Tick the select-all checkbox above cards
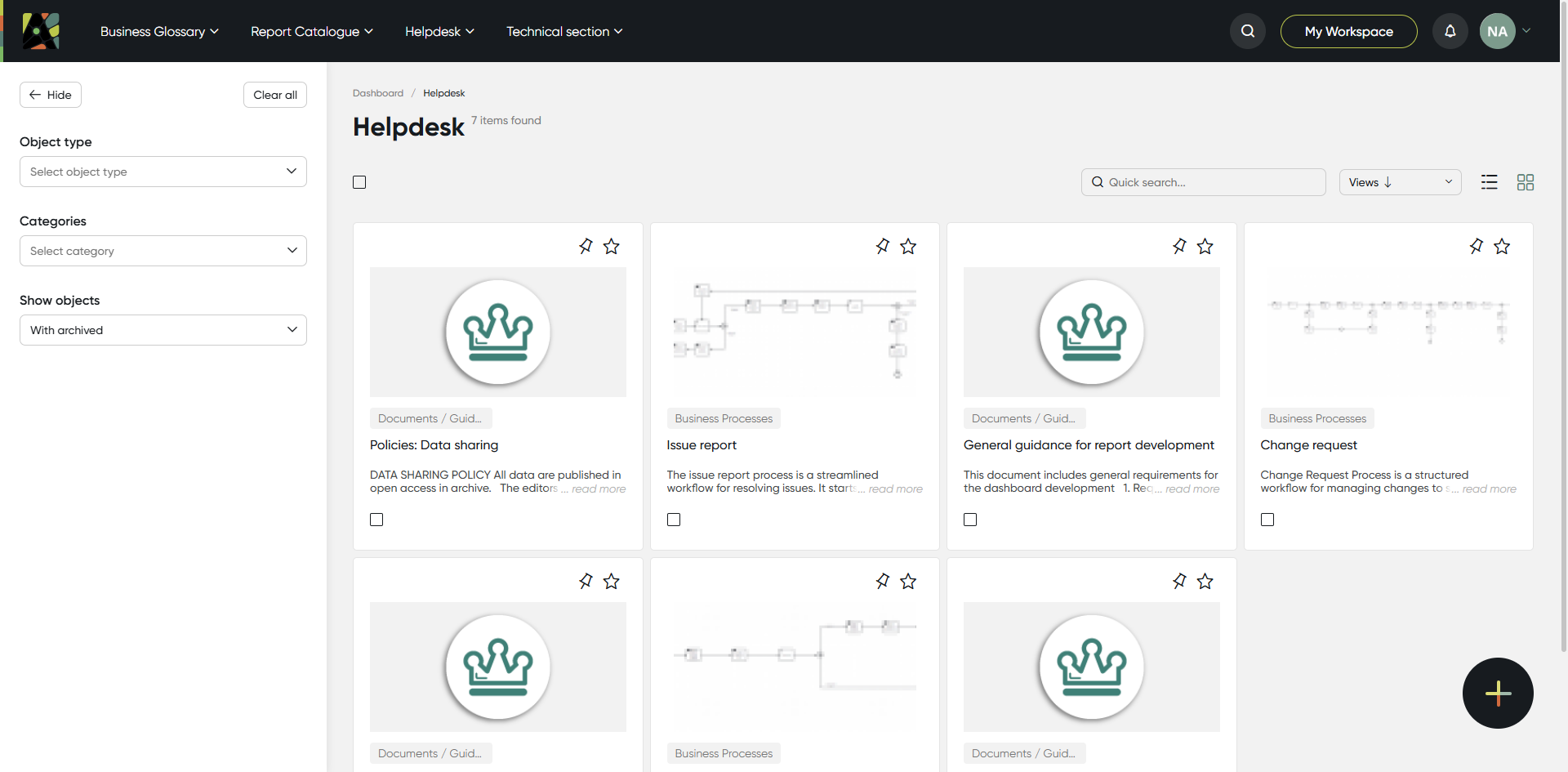Screen dimensions: 1568x772 pos(359,182)
